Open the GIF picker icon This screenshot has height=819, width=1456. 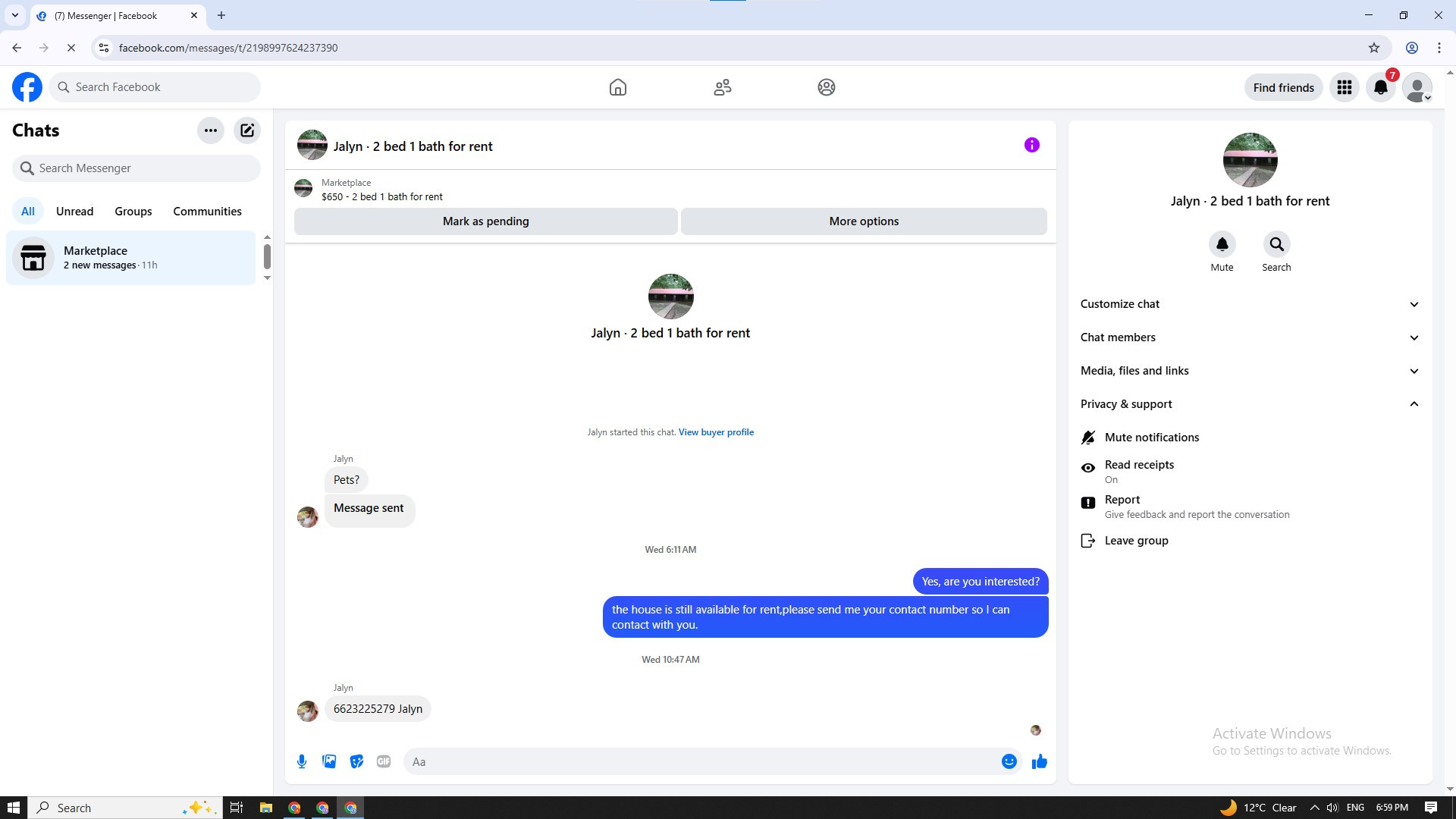coord(384,761)
